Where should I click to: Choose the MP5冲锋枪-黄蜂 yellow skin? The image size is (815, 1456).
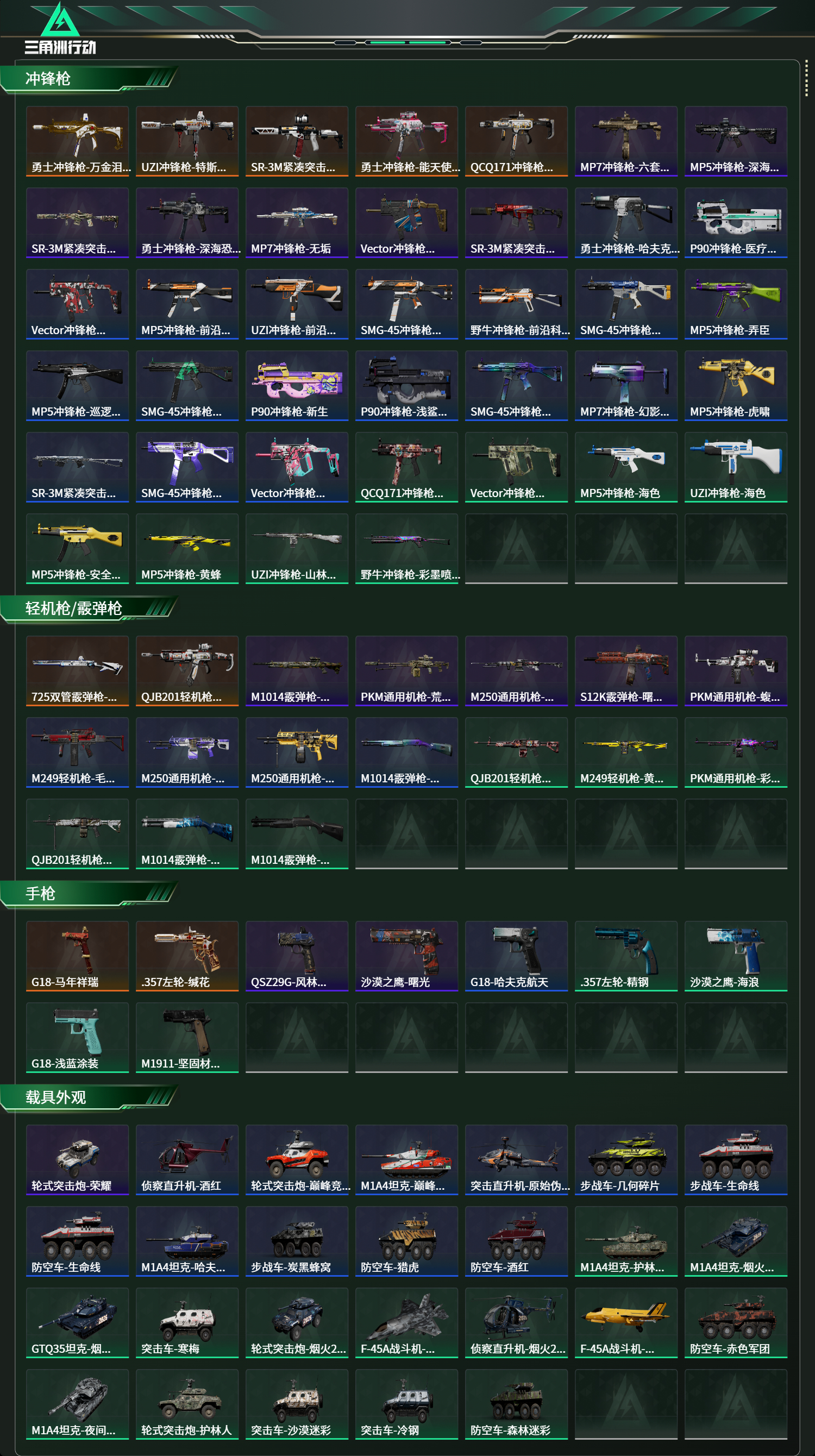(x=187, y=548)
